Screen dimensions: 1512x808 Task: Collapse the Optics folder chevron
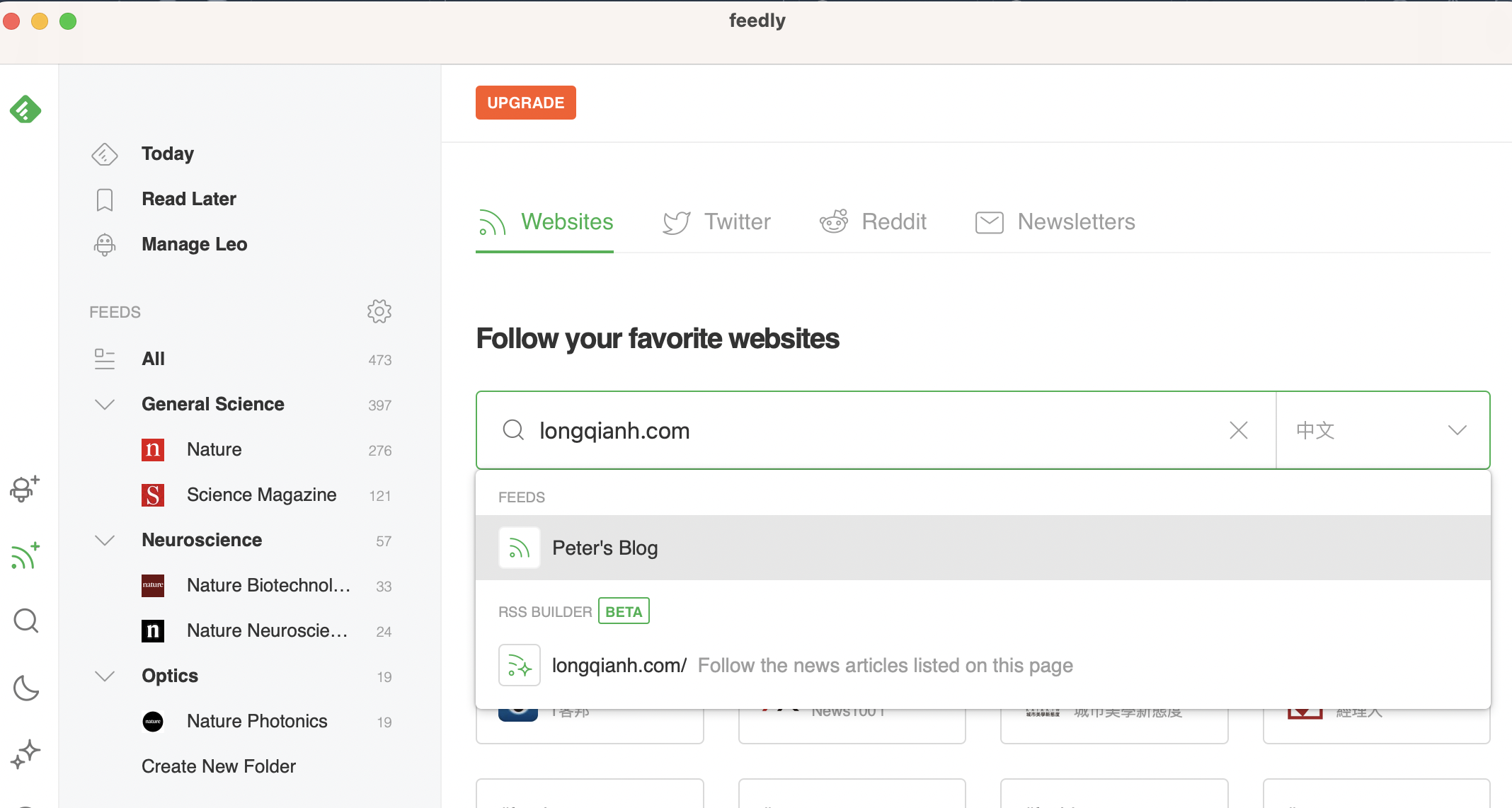[105, 676]
